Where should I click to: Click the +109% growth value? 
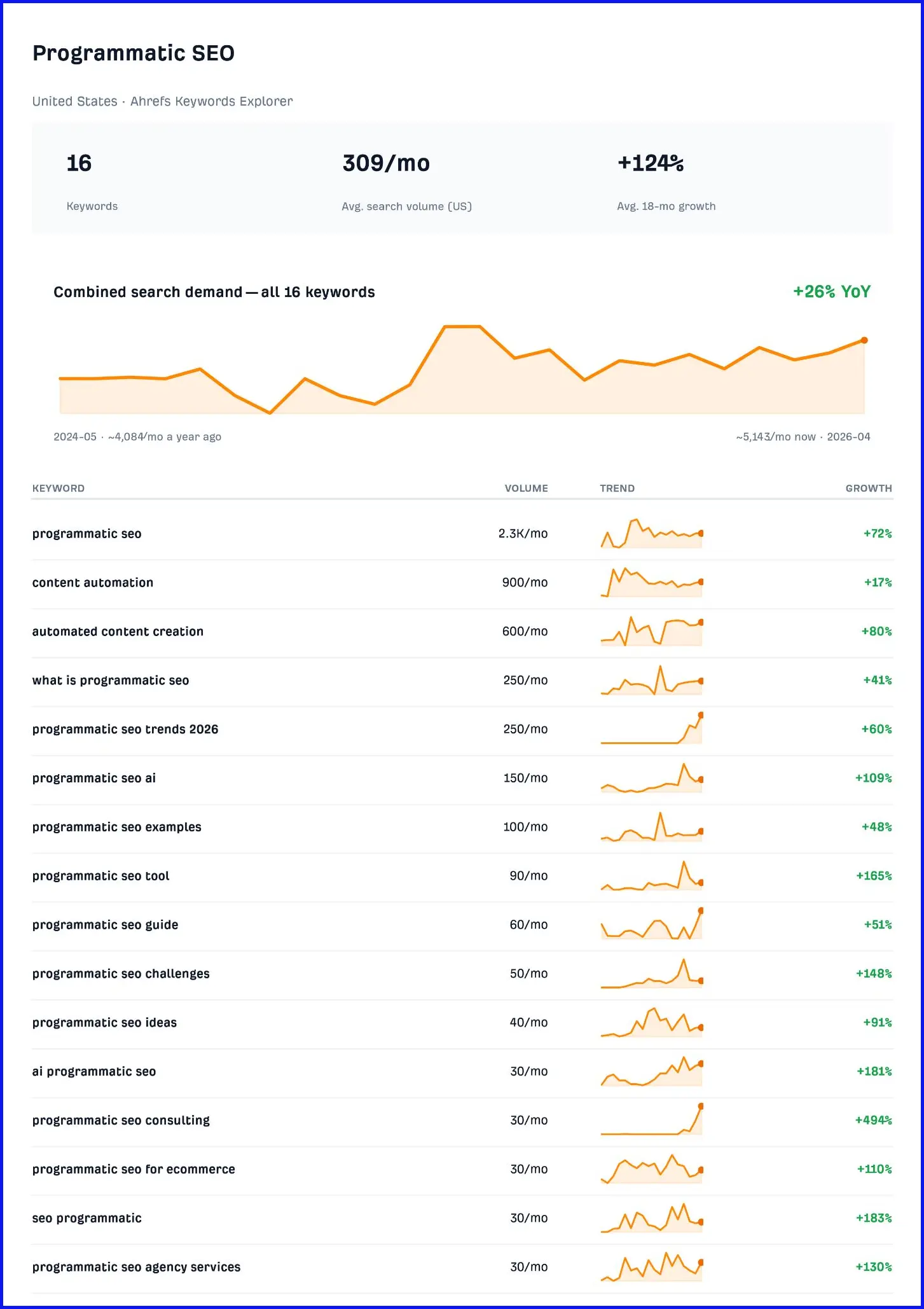tap(874, 779)
